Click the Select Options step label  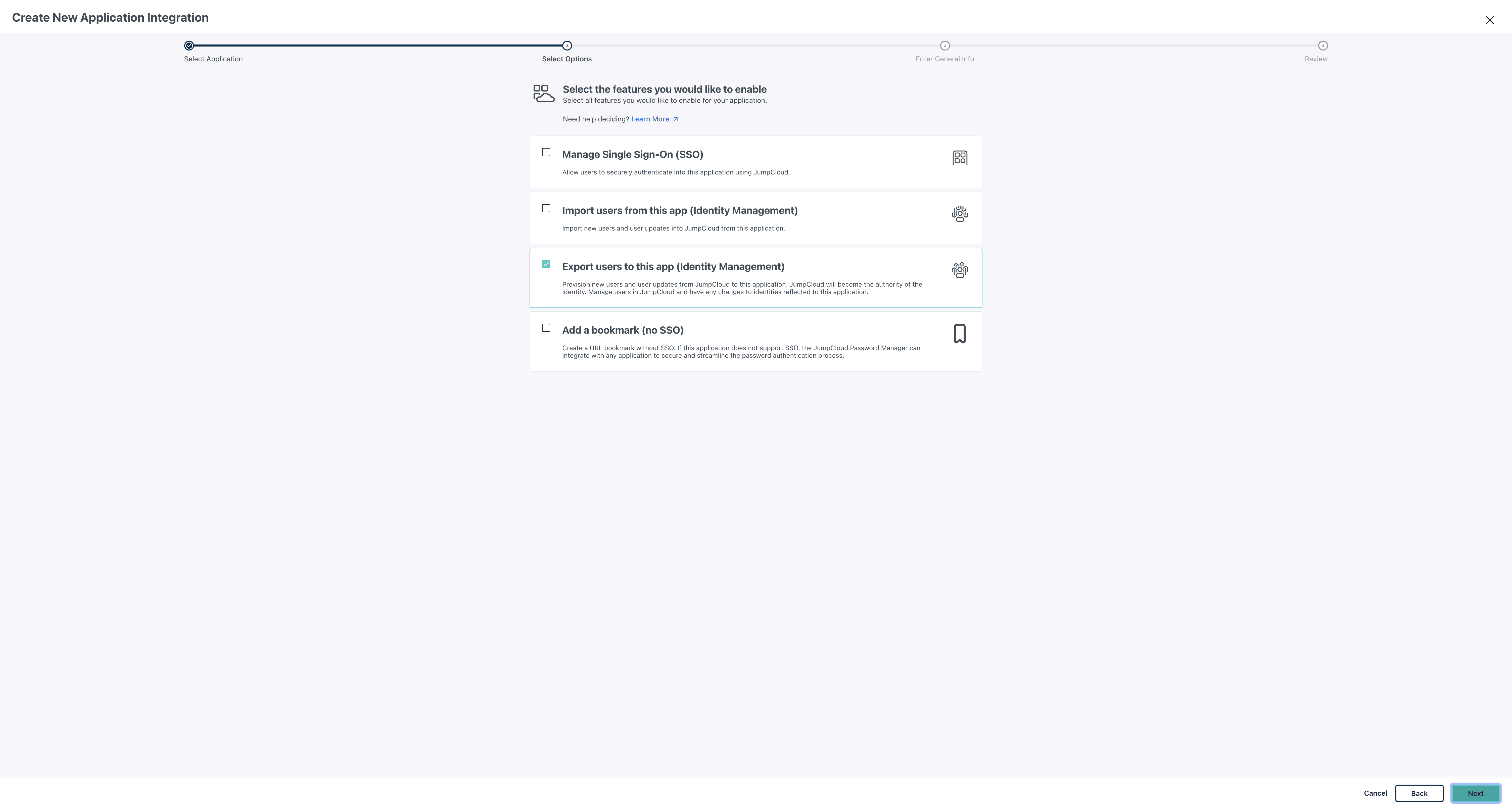coord(566,59)
